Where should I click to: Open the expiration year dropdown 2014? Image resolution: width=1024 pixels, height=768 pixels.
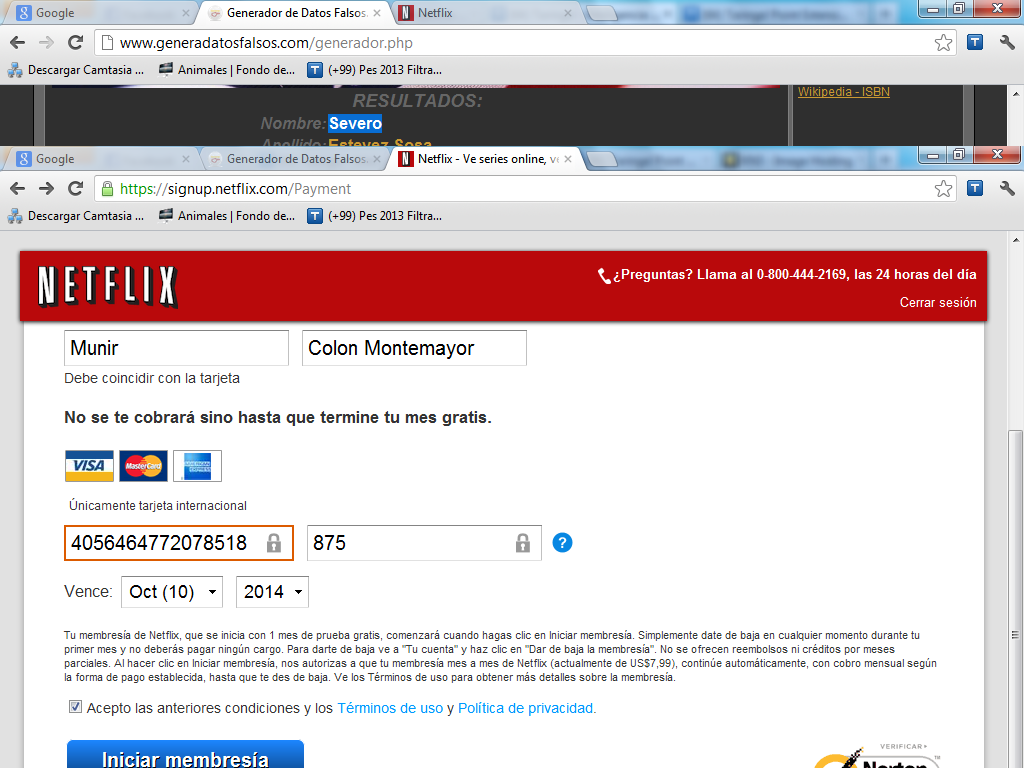(272, 592)
